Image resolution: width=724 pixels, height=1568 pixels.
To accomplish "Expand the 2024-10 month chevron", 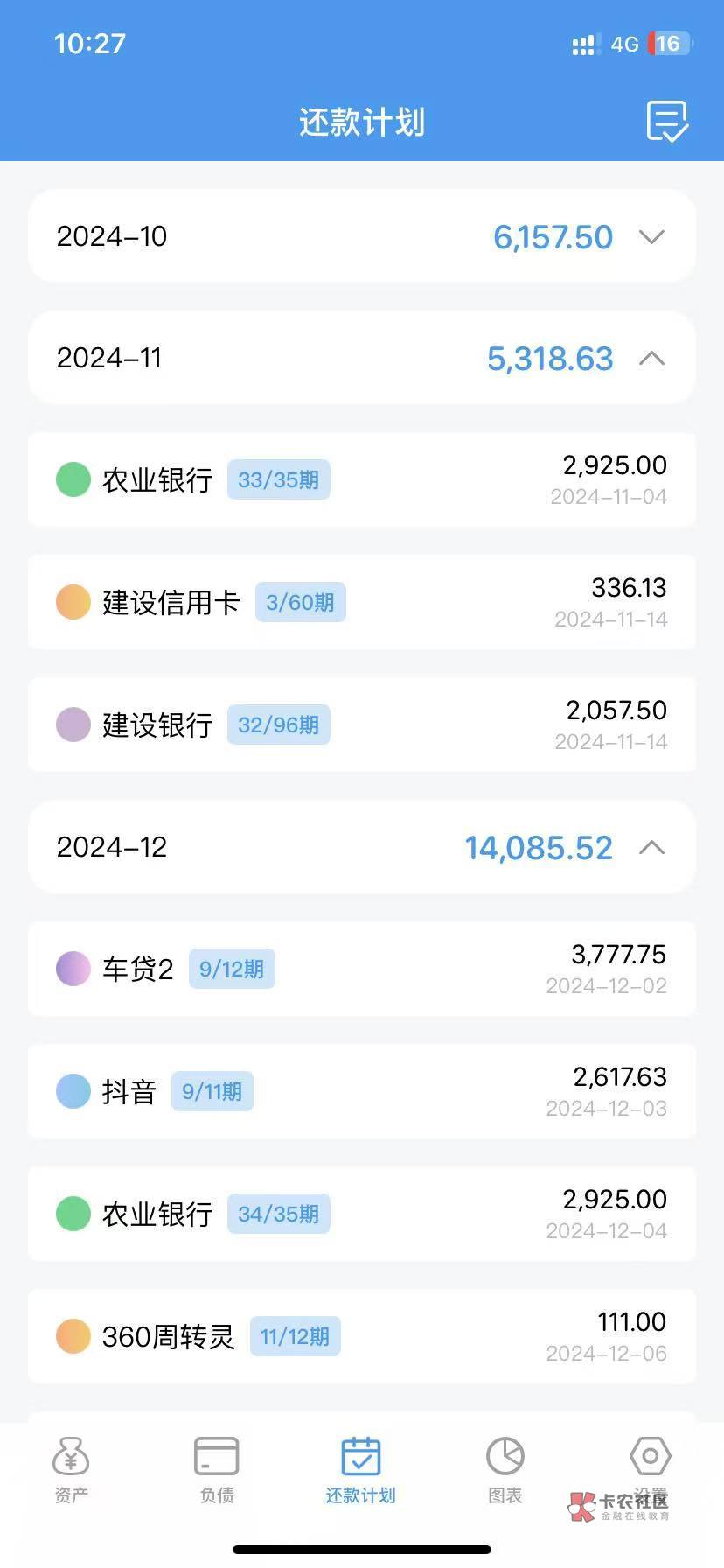I will click(652, 236).
